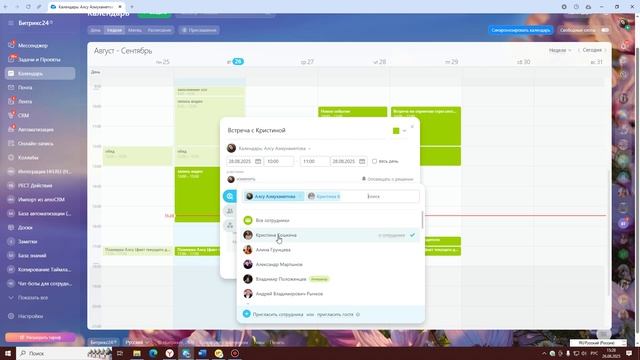Open Онлайн-запись in the sidebar

pyautogui.click(x=36, y=144)
